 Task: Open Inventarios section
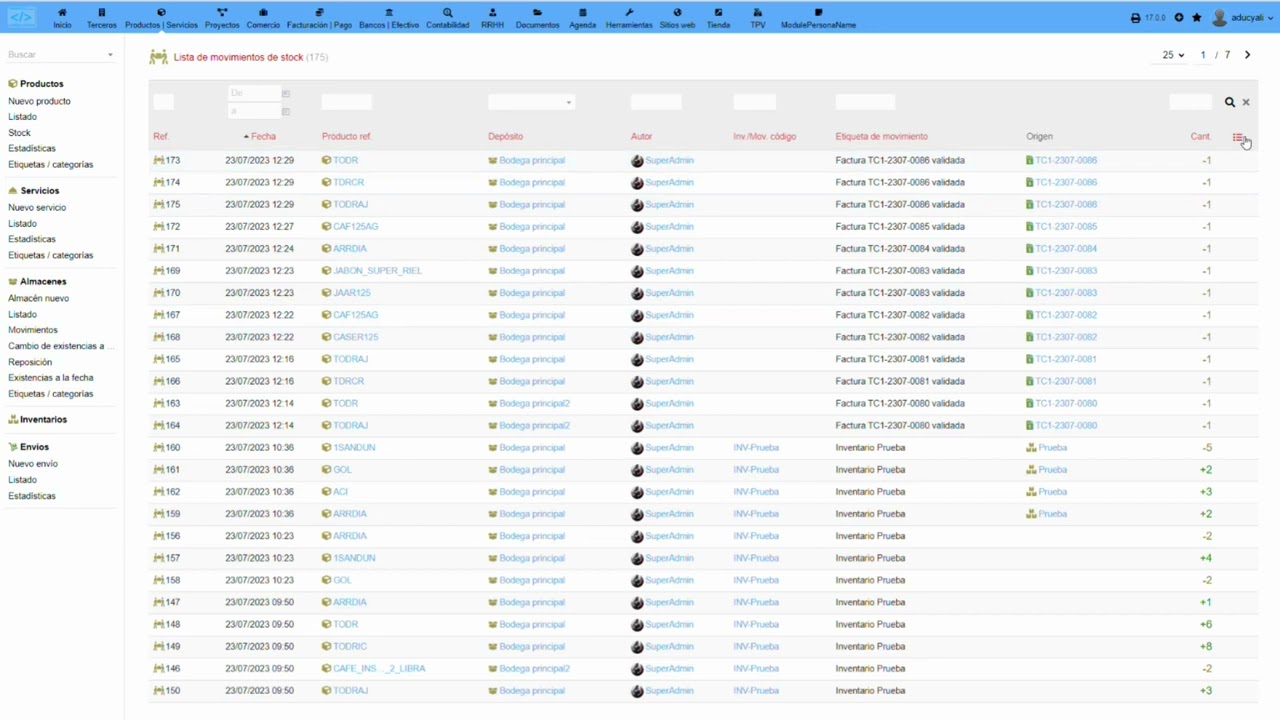click(x=43, y=420)
